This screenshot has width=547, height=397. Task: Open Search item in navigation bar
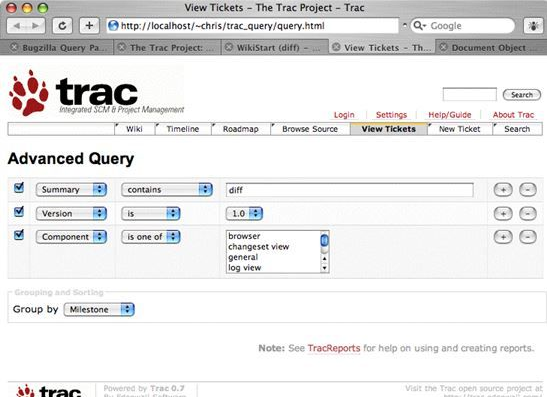coord(517,129)
